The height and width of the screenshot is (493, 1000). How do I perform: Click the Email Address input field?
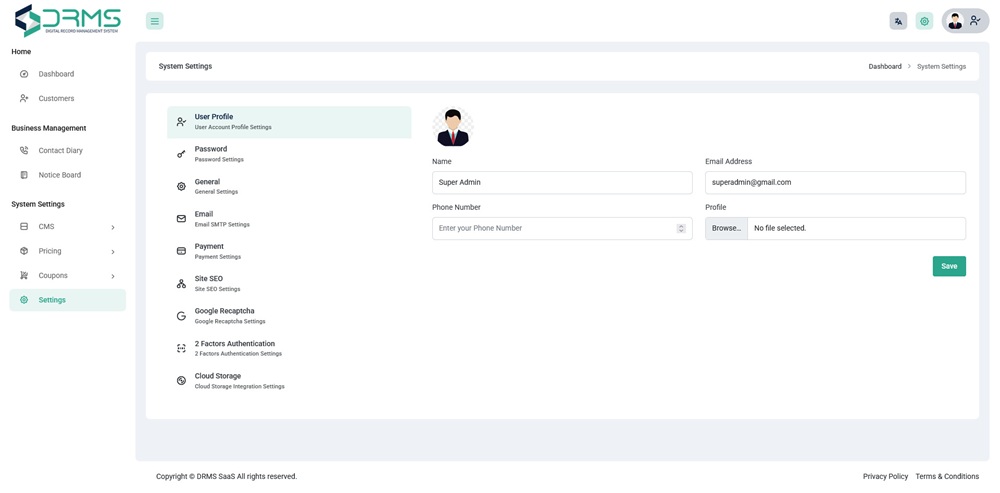[835, 183]
